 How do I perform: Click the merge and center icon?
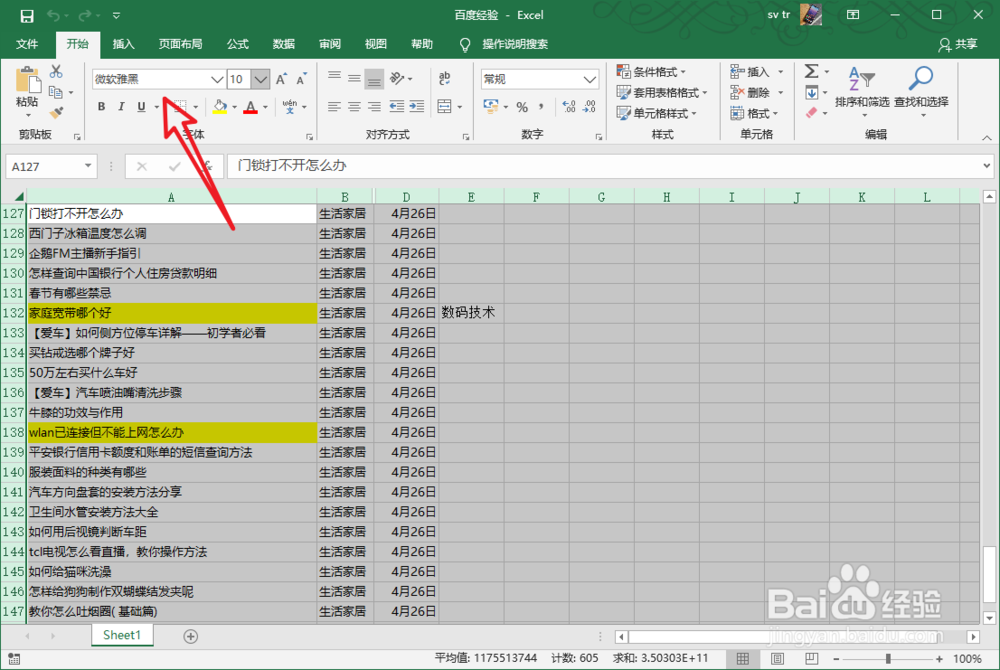tap(445, 106)
